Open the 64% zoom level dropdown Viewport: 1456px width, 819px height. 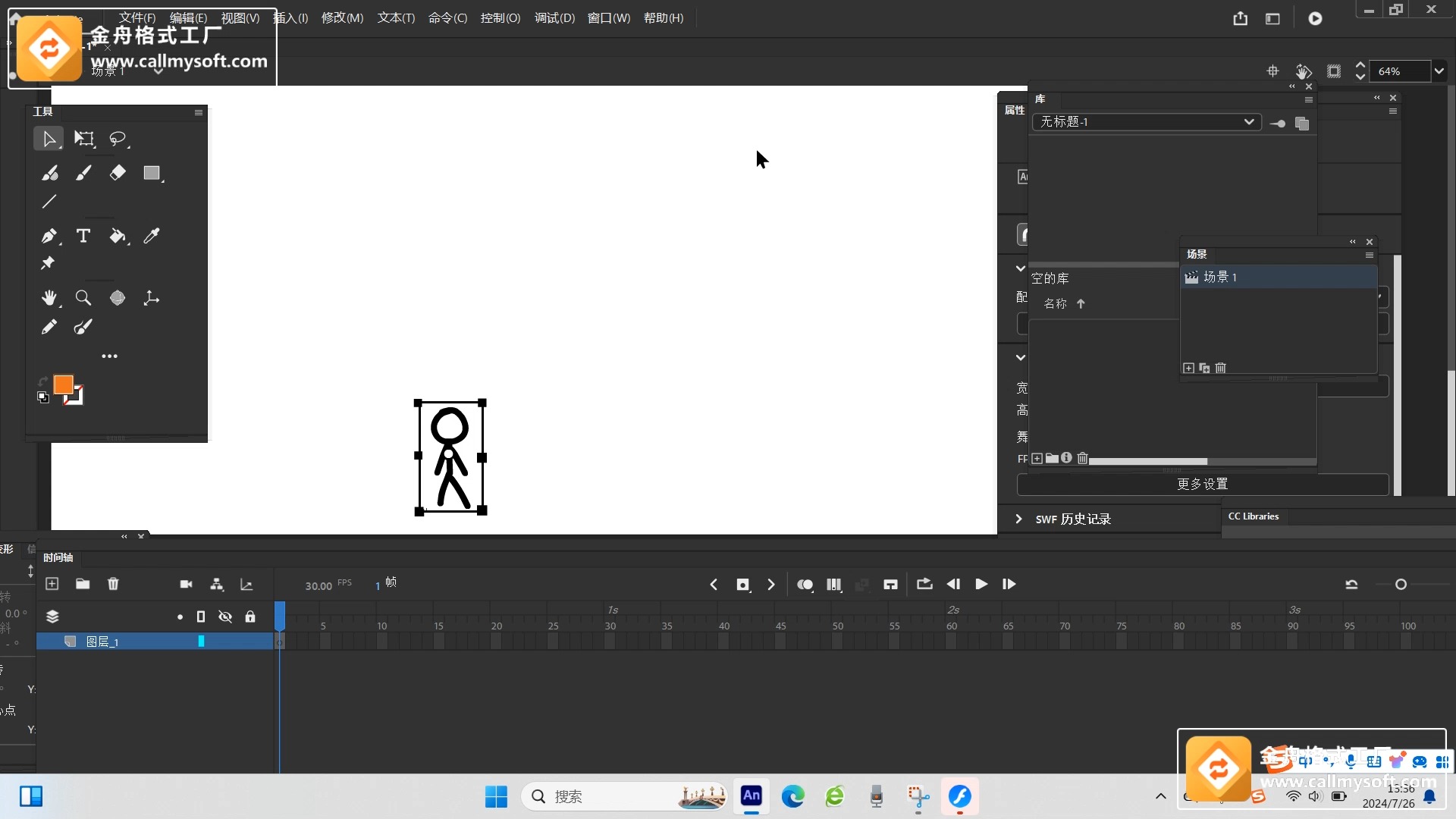1439,71
